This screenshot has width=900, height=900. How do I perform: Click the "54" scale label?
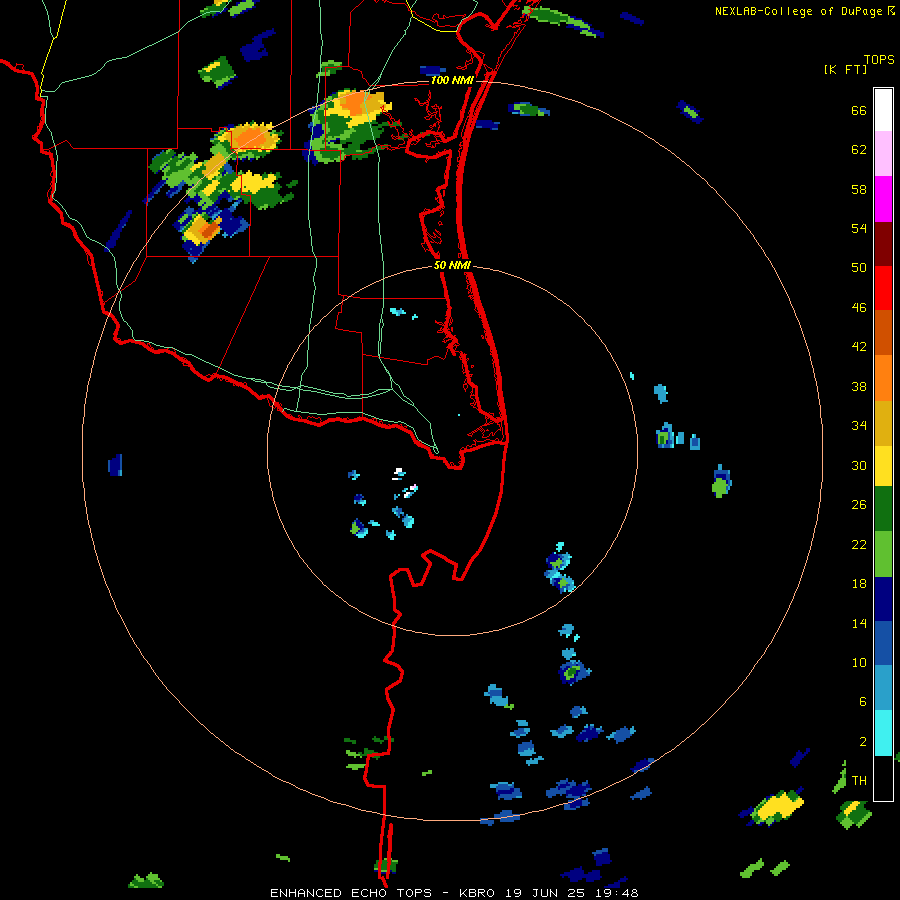pyautogui.click(x=859, y=228)
